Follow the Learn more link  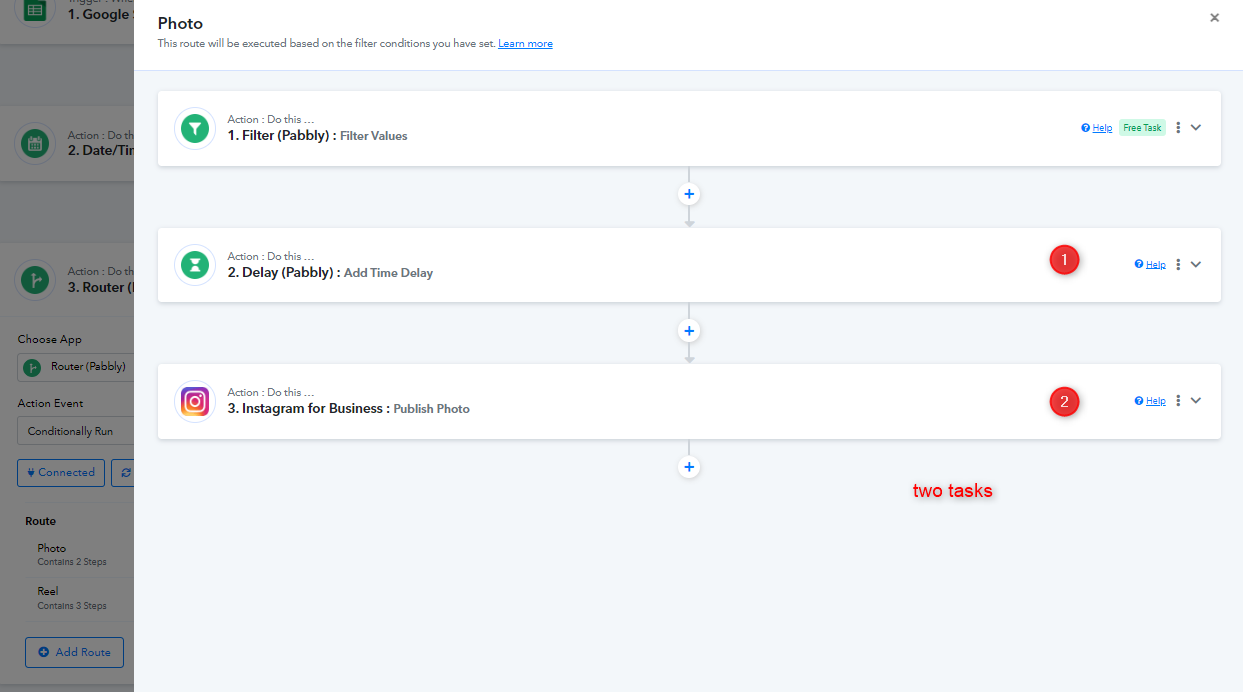click(525, 44)
